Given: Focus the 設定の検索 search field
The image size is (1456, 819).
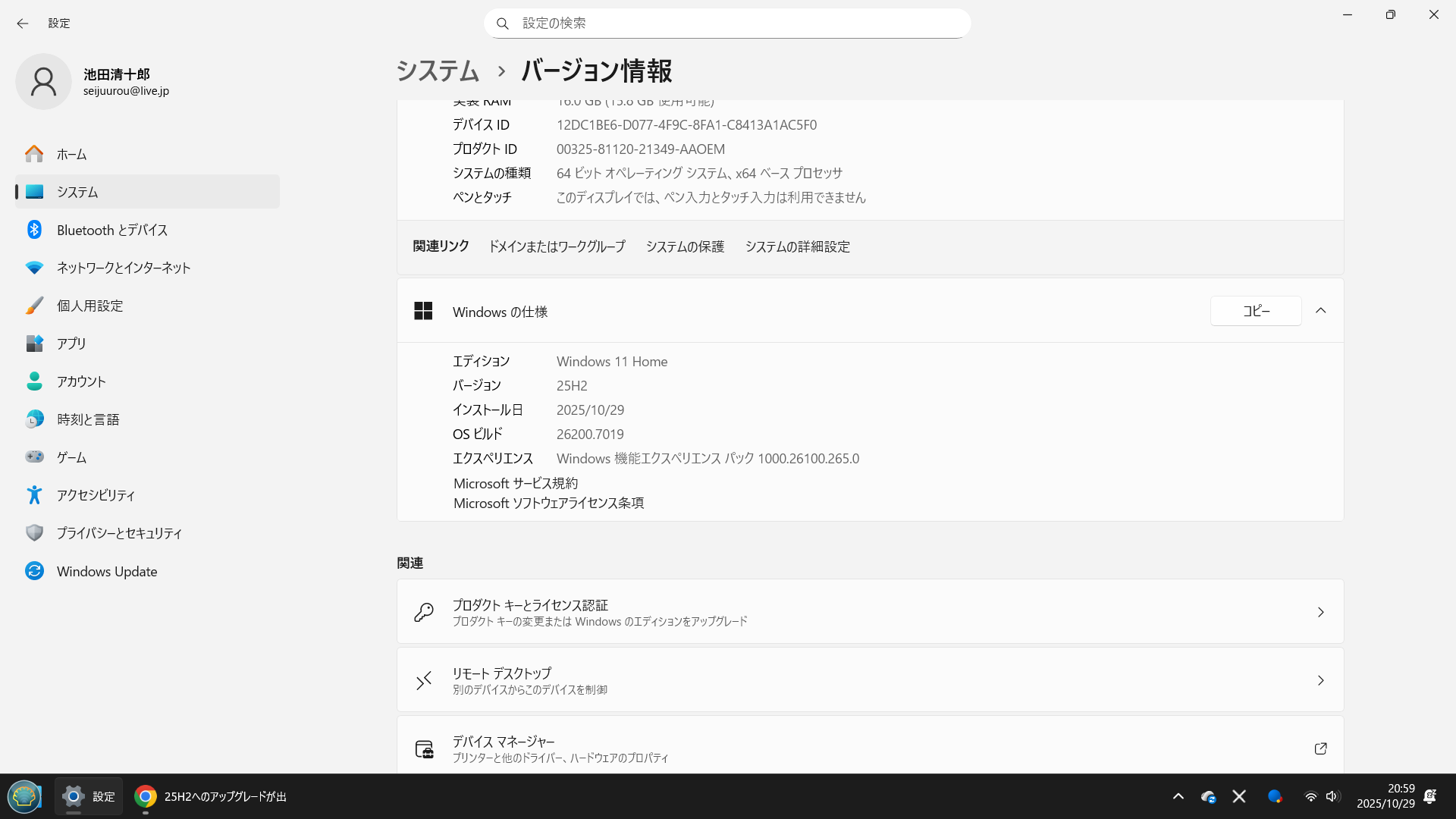Looking at the screenshot, I should coord(727,24).
